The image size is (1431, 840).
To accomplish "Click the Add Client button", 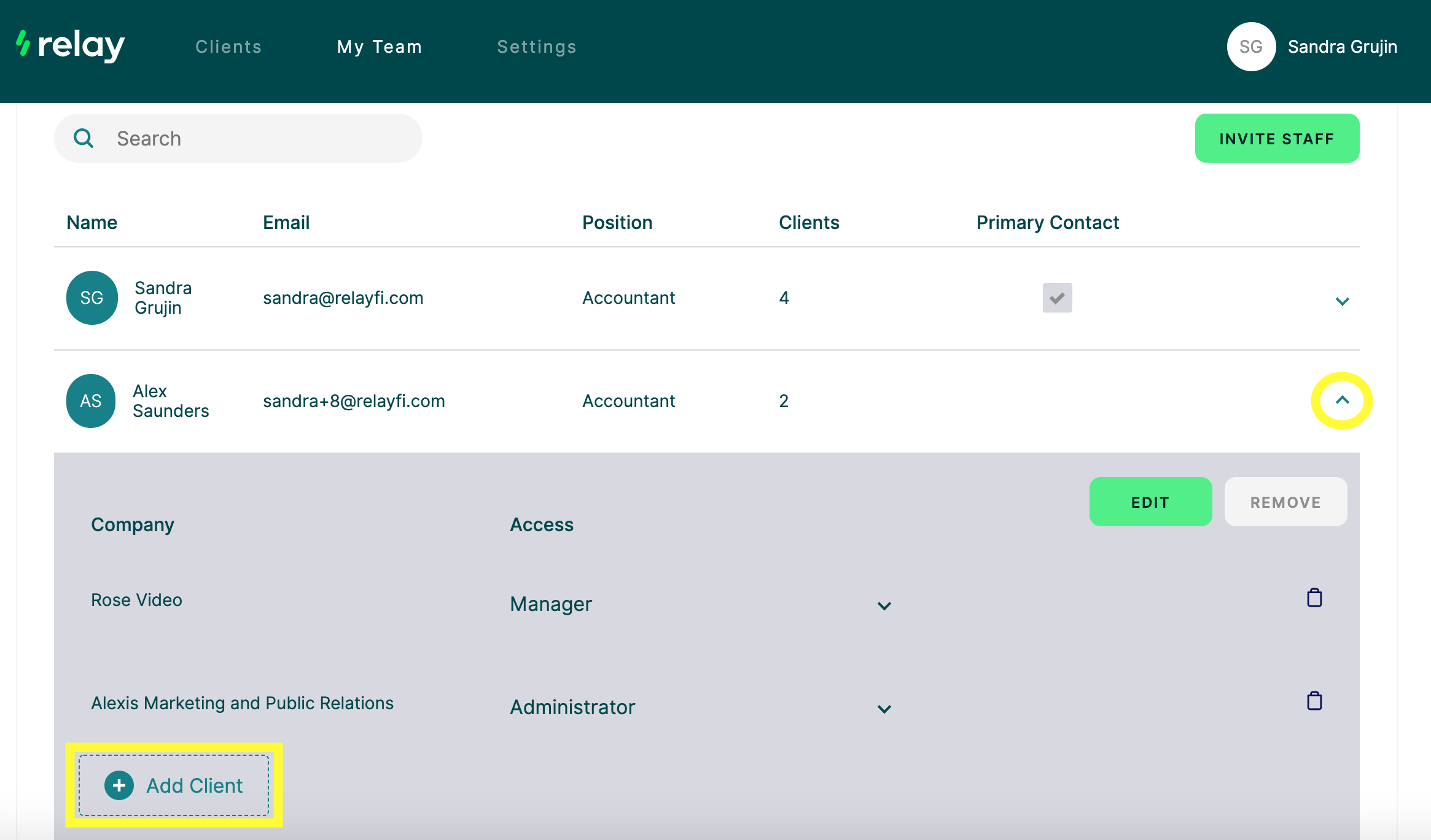I will pyautogui.click(x=174, y=785).
